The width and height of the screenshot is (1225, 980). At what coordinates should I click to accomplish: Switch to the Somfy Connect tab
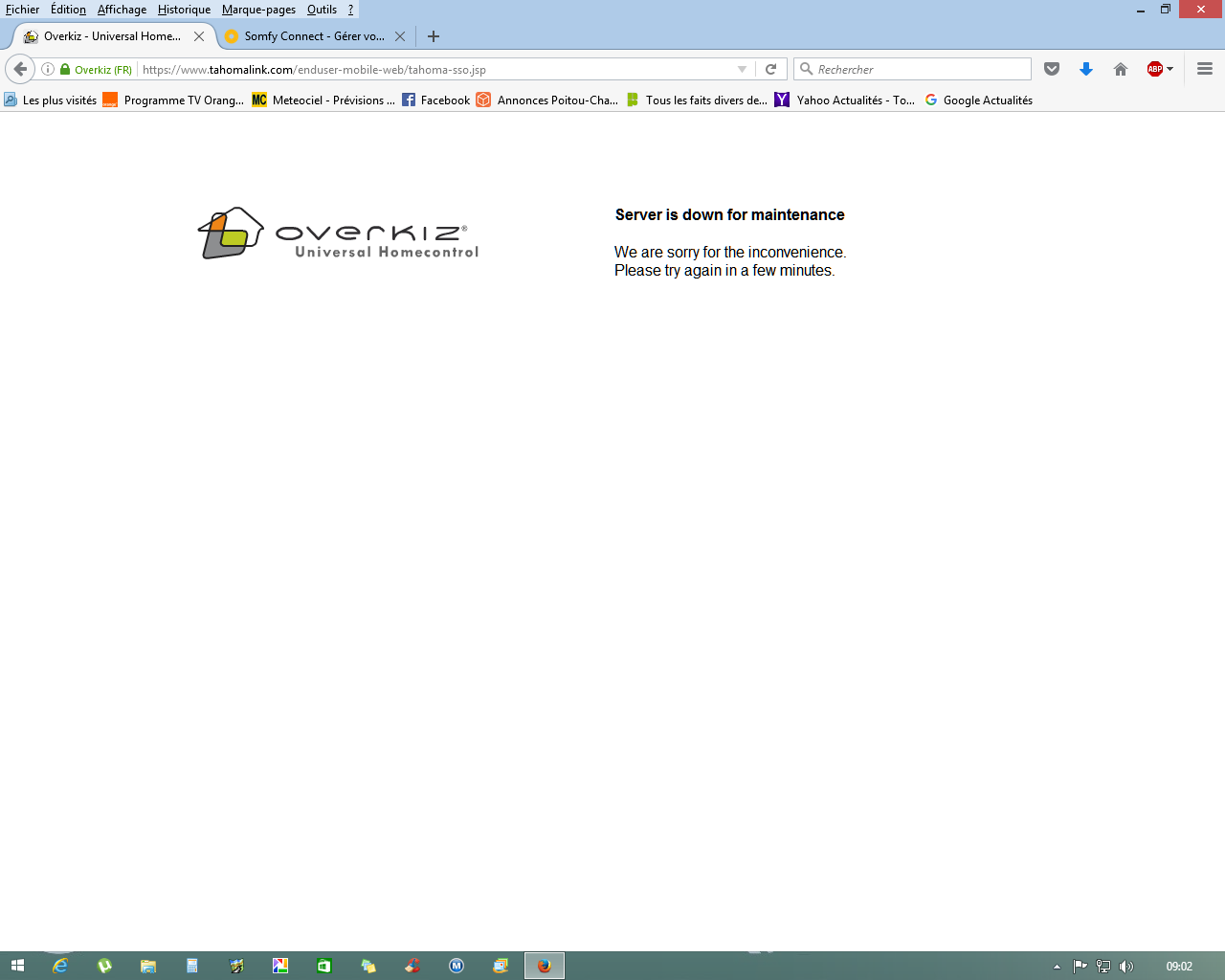click(x=314, y=36)
